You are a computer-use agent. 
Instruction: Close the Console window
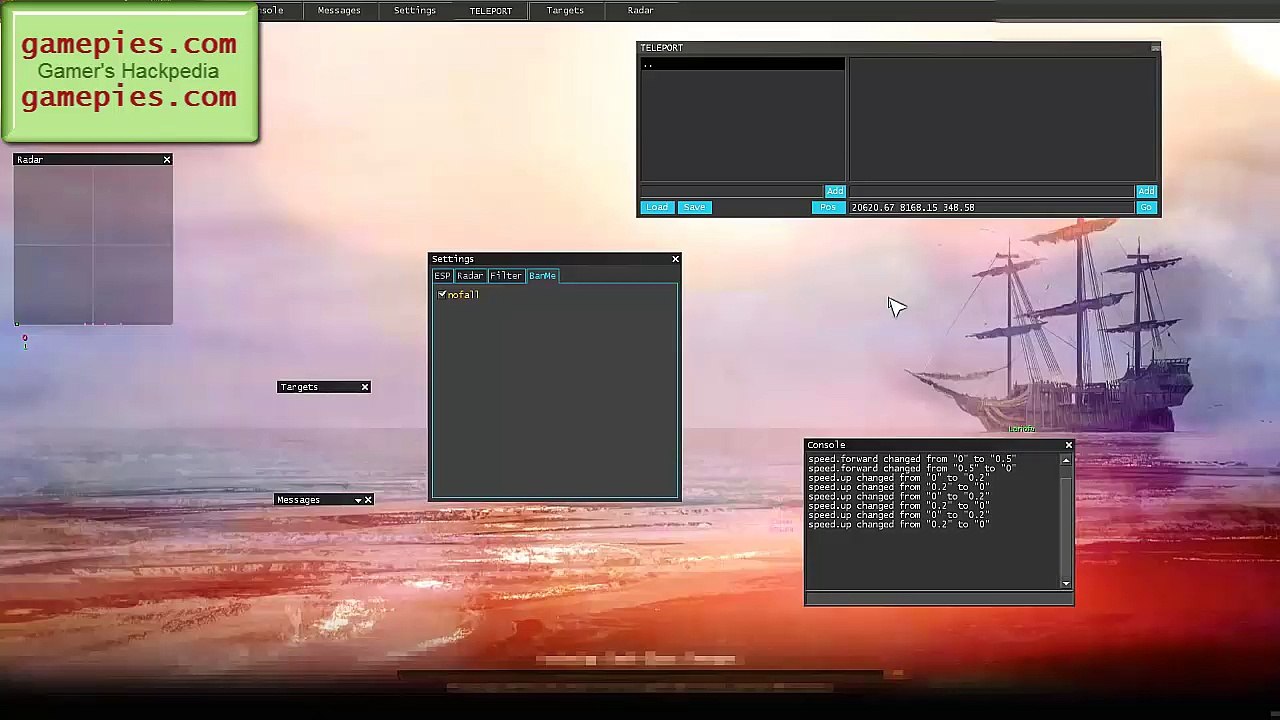click(1068, 445)
